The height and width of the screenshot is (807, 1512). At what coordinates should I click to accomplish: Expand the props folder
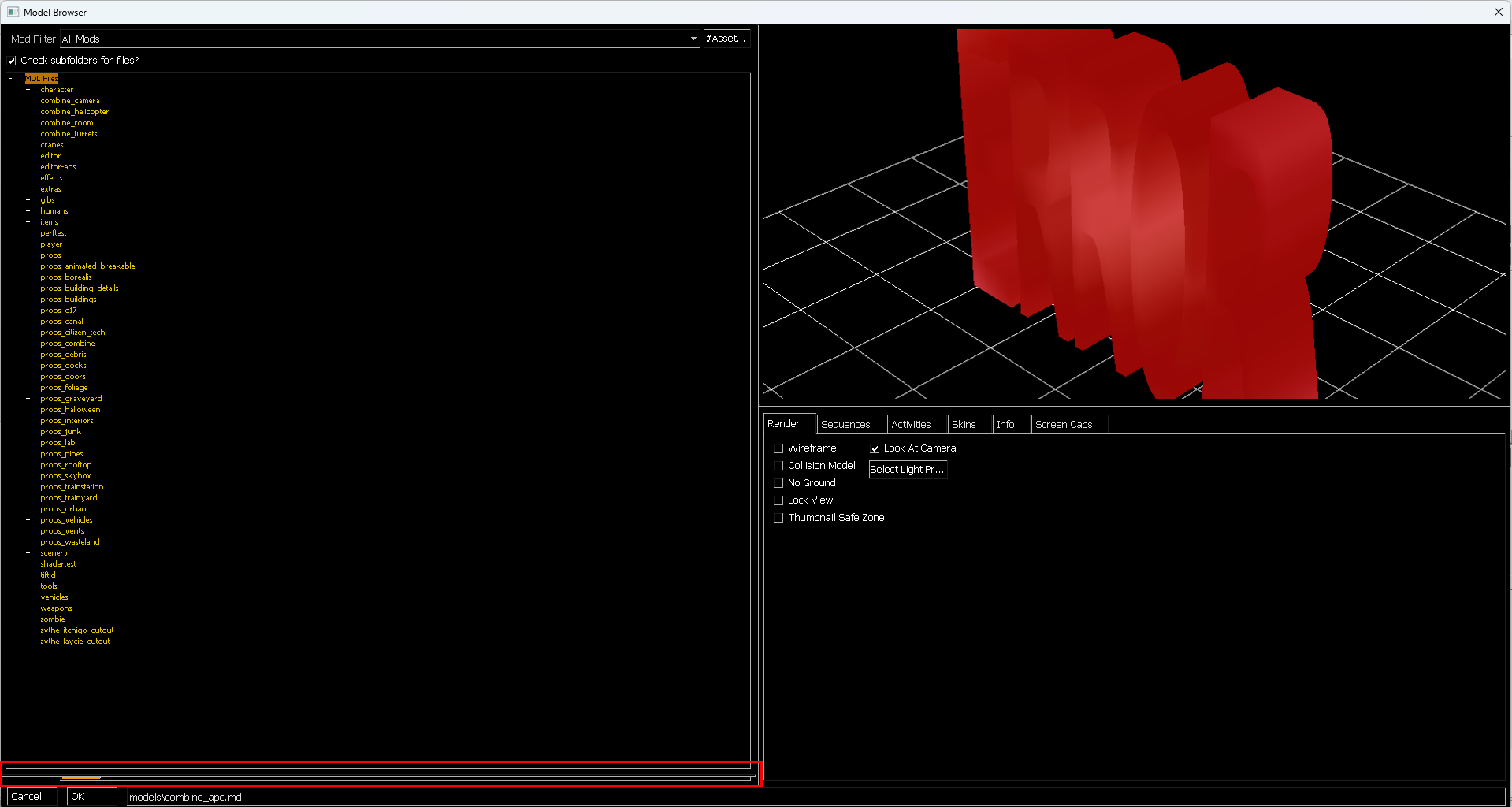point(28,255)
